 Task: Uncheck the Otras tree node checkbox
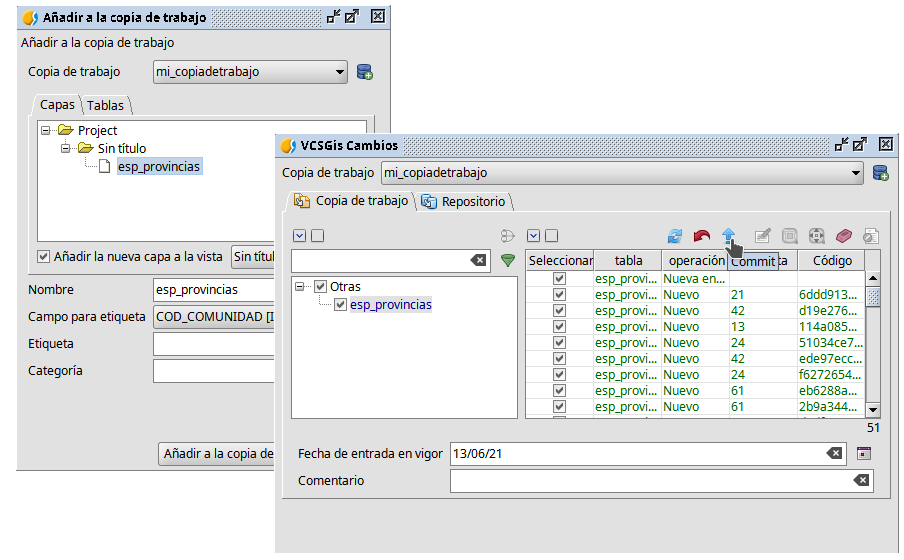(321, 287)
